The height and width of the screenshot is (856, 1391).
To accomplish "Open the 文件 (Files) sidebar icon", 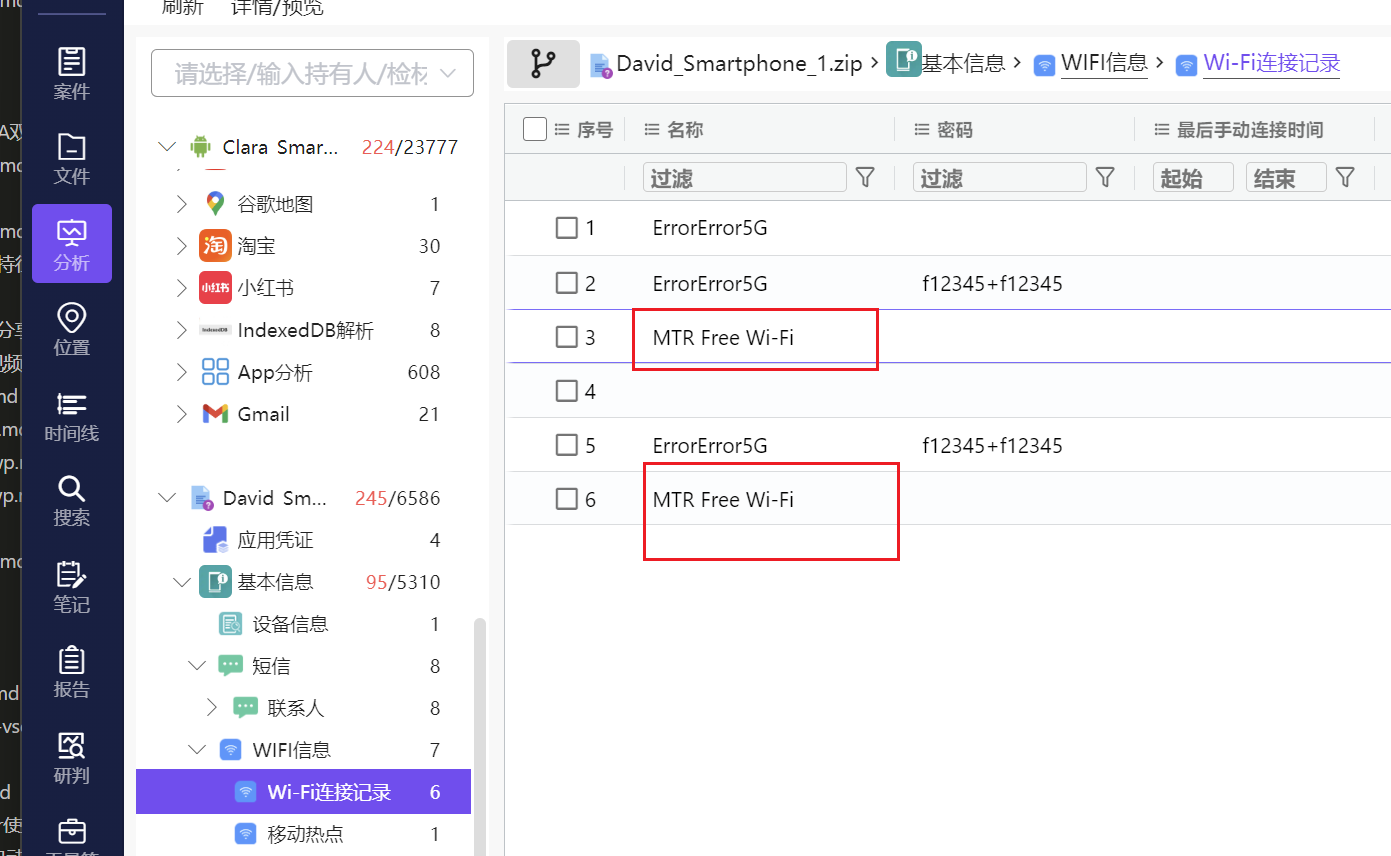I will 71,158.
